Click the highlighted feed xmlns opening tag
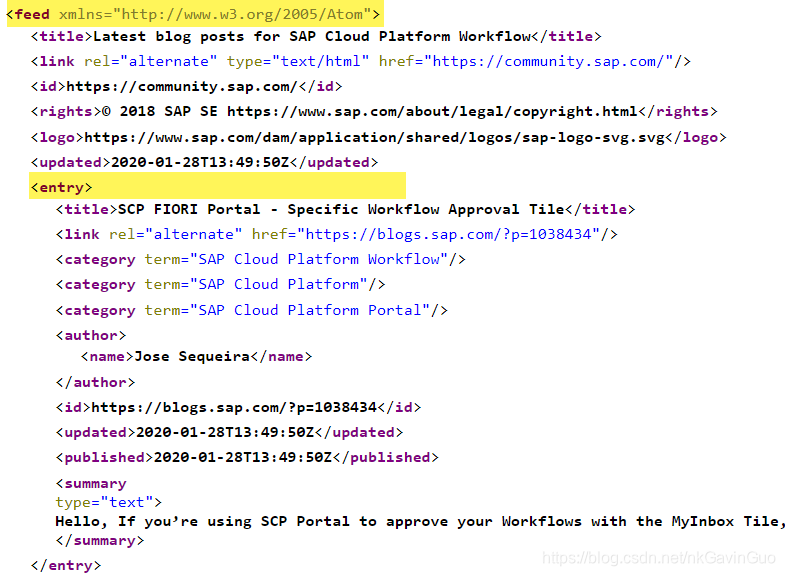 click(x=193, y=14)
